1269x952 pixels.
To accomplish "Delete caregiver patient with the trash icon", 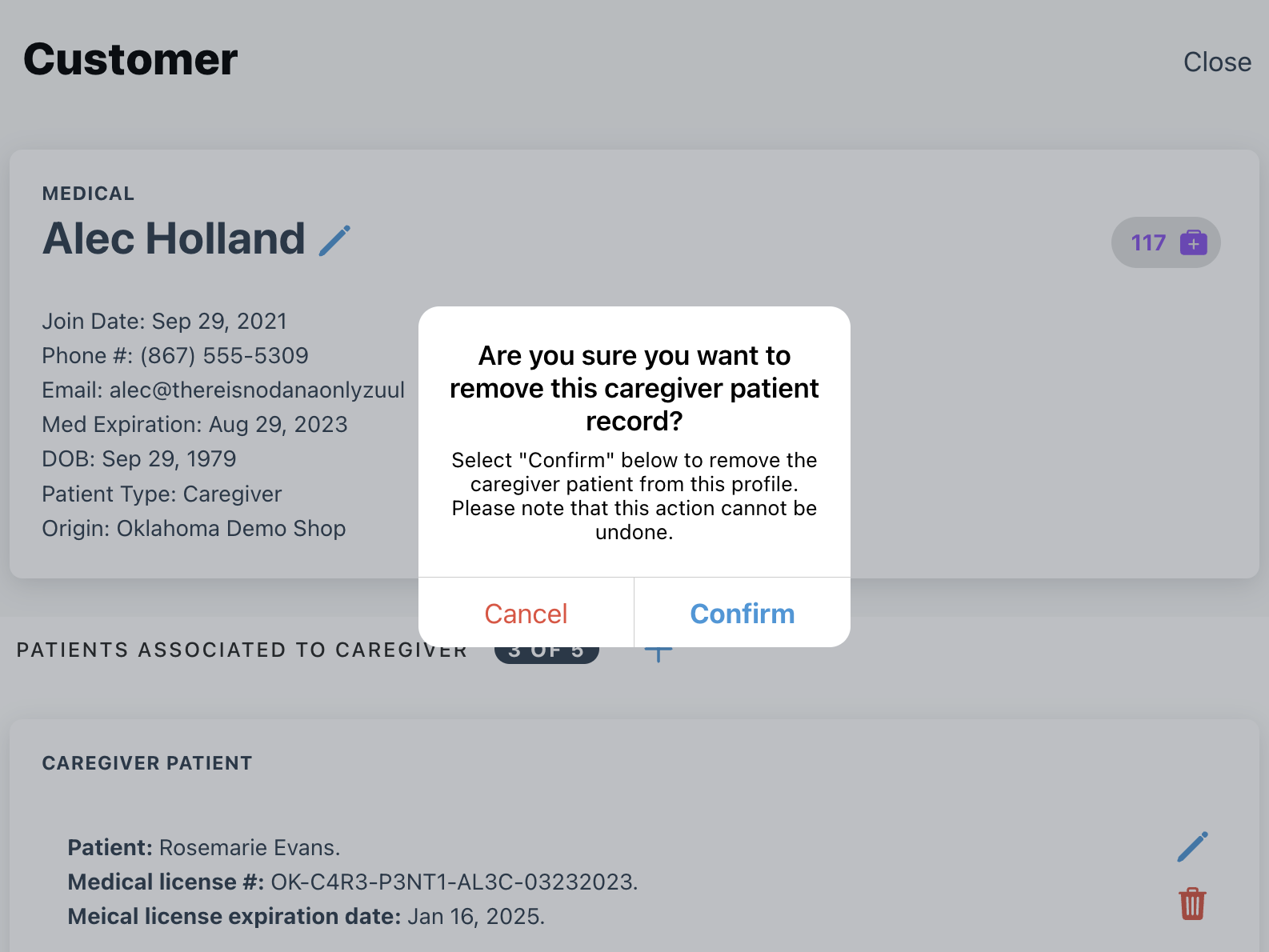I will [x=1192, y=904].
